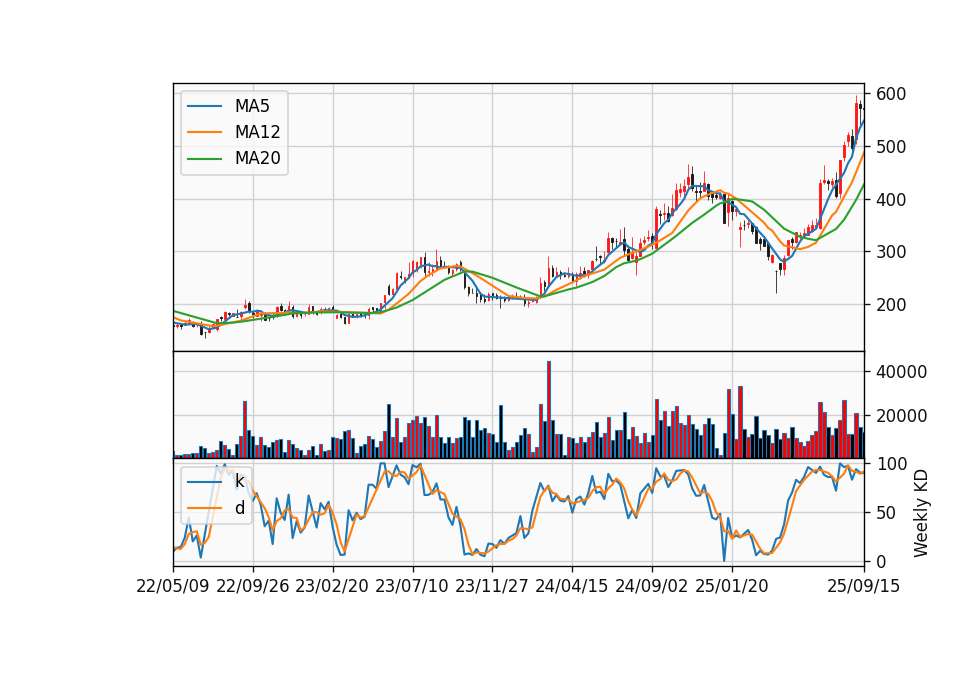Click the 500 price axis tick label
960x690 pixels.
[891, 147]
